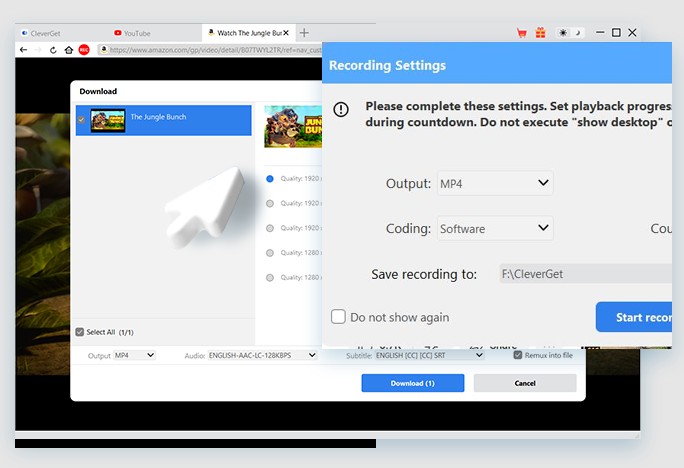Enable the Do not show again checkbox
Viewport: 684px width, 468px height.
(338, 317)
